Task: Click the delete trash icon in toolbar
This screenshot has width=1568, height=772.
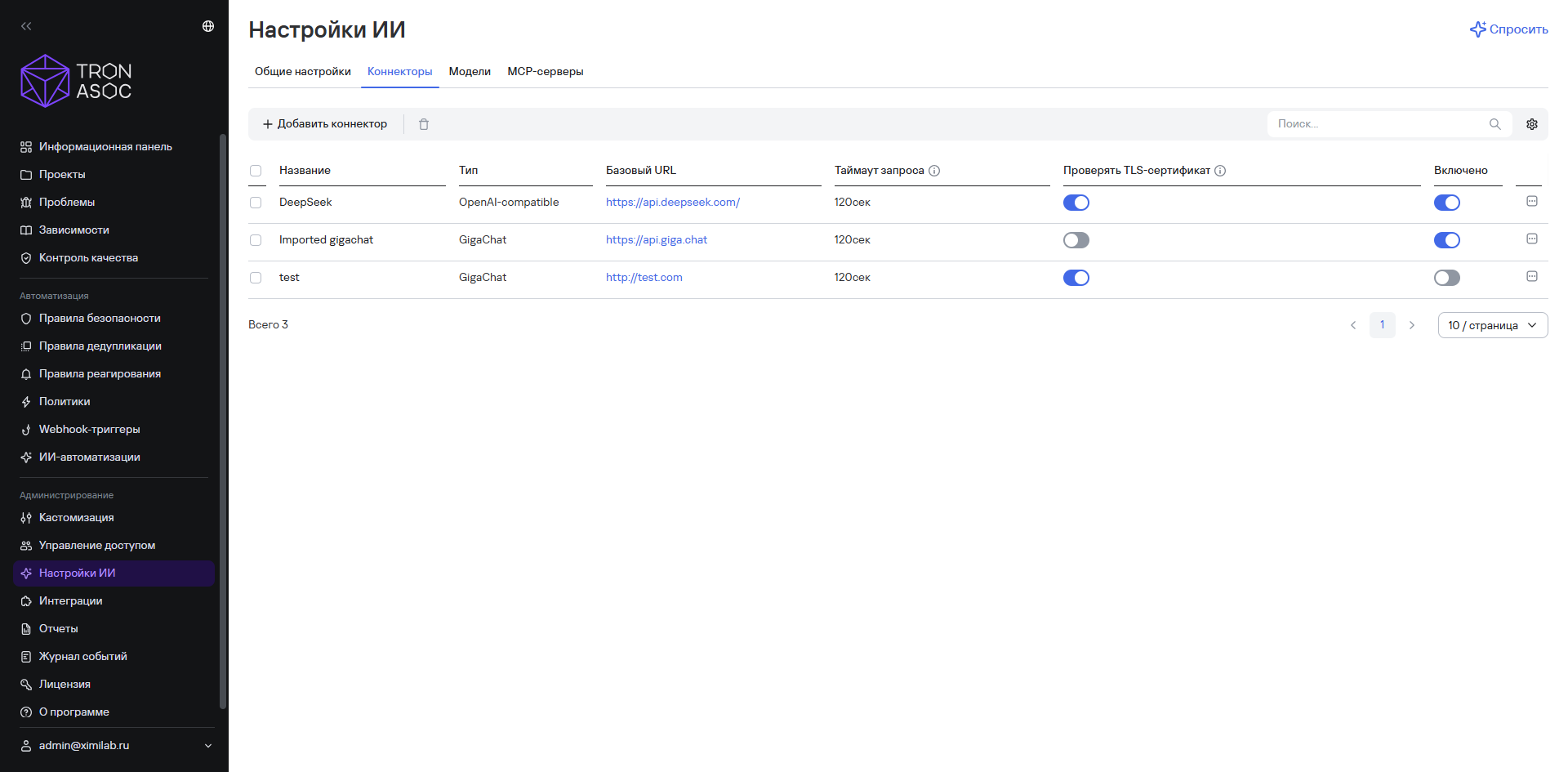Action: [x=424, y=124]
